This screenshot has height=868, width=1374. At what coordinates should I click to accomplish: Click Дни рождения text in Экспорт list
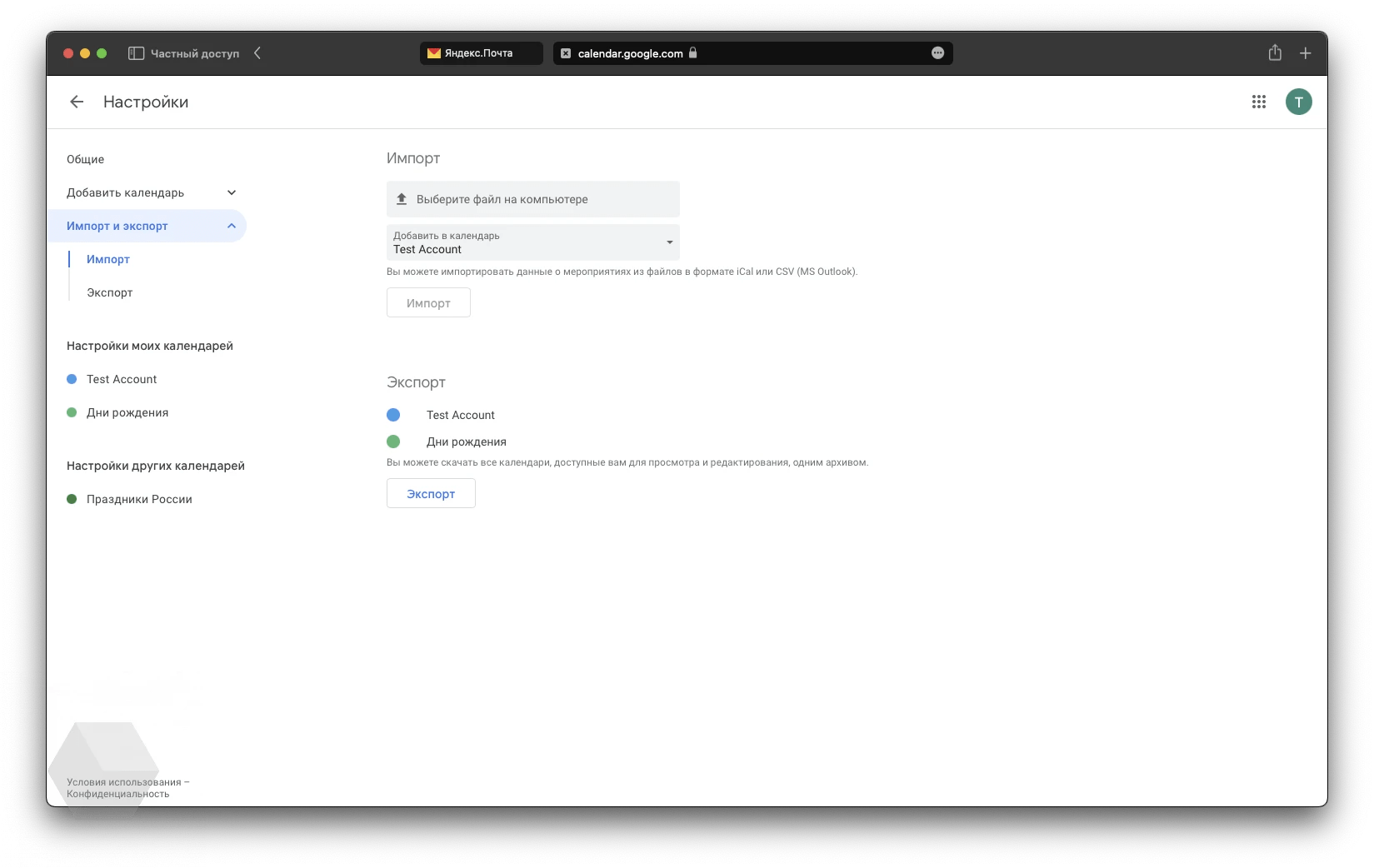pyautogui.click(x=467, y=441)
